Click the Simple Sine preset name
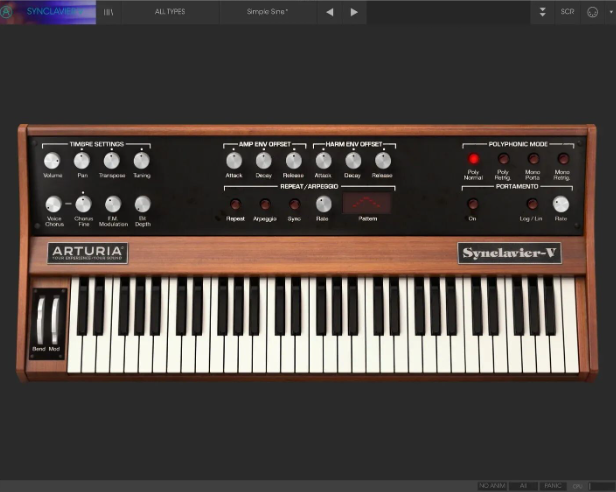616x492 pixels. click(267, 12)
